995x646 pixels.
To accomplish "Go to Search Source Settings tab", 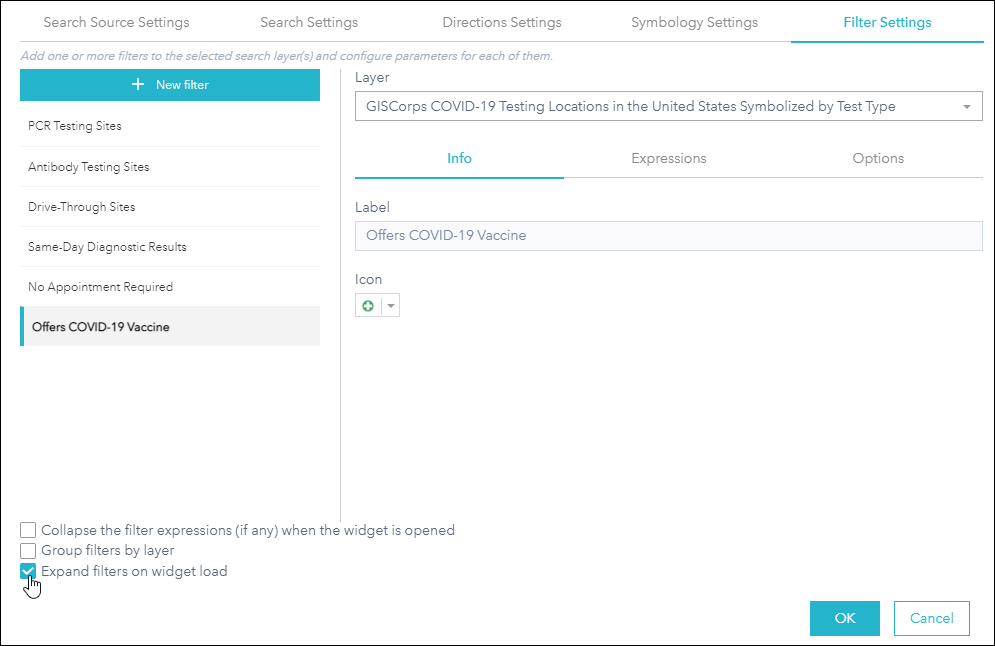I will pyautogui.click(x=116, y=22).
